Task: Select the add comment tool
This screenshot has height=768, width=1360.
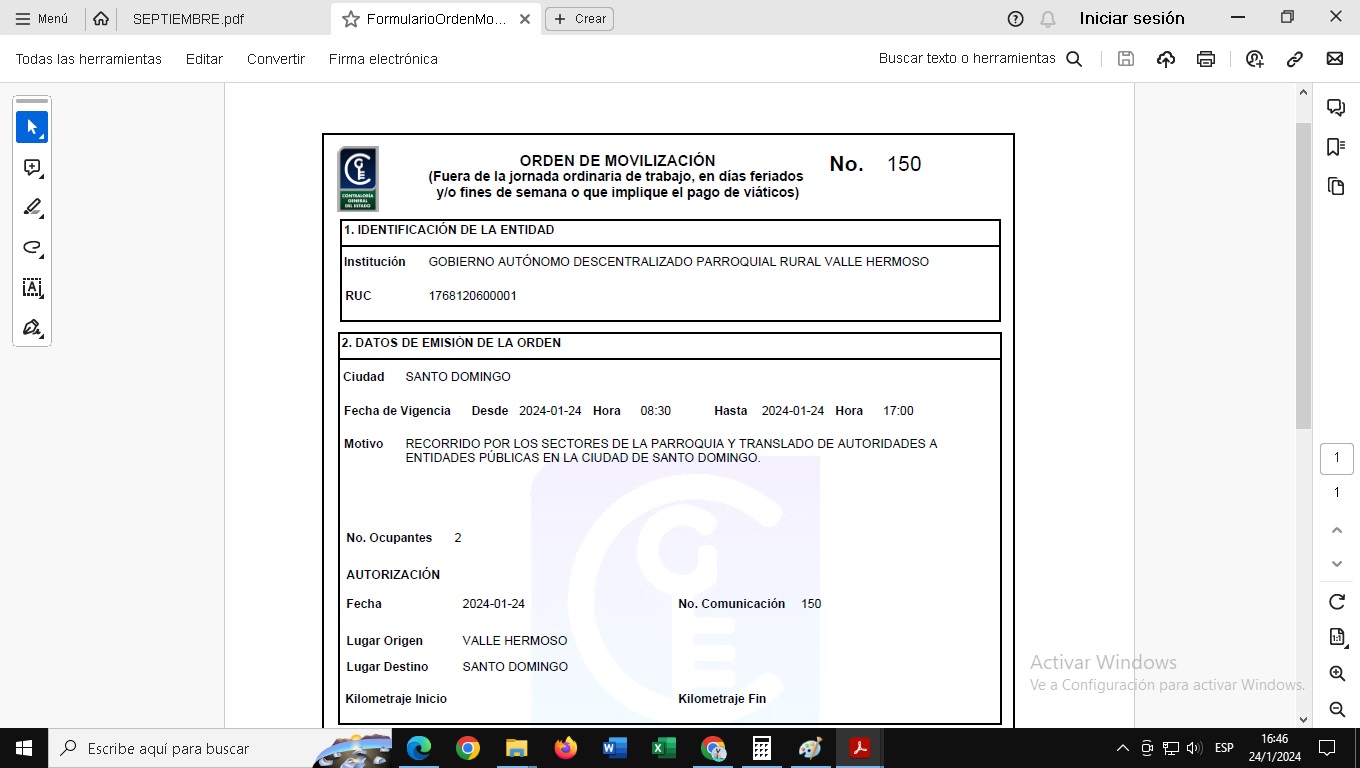Action: (x=32, y=168)
